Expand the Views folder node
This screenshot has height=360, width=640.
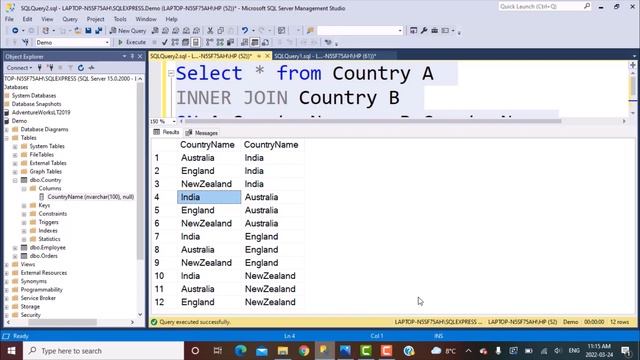pos(7,264)
